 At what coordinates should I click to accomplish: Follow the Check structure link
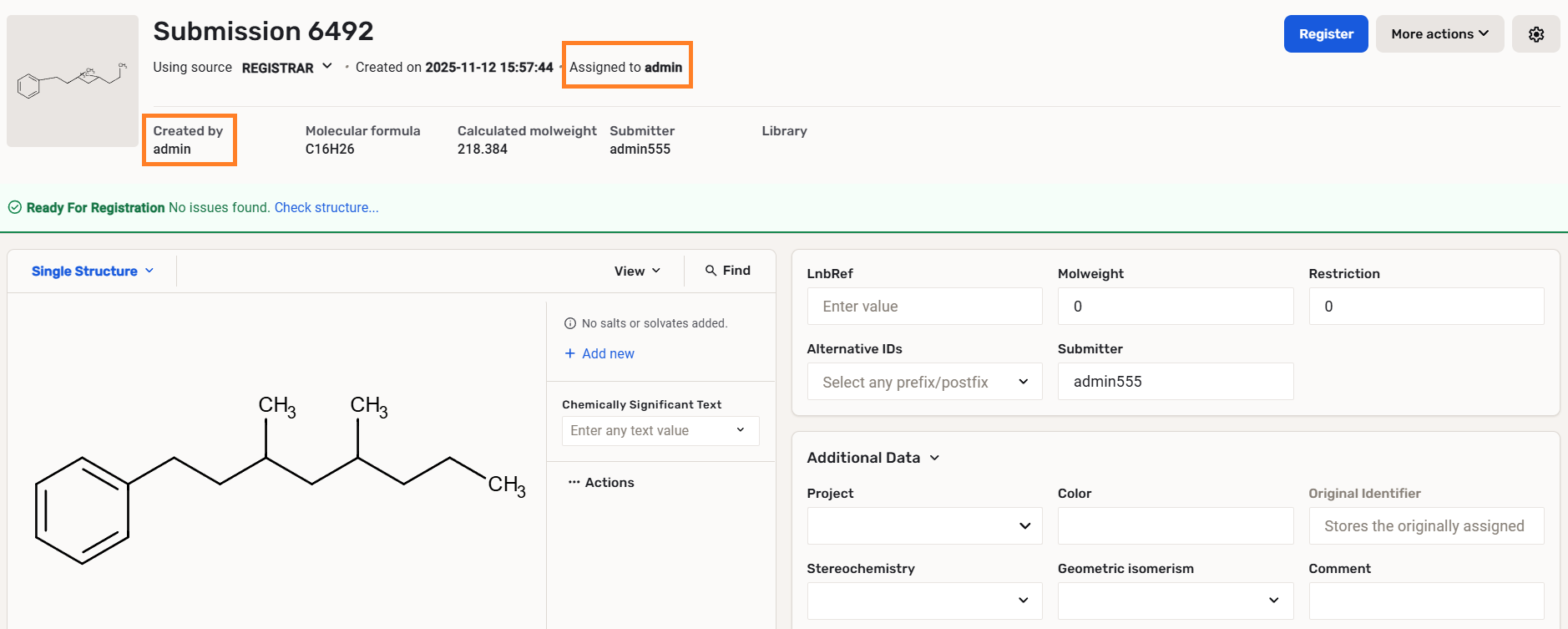click(326, 207)
